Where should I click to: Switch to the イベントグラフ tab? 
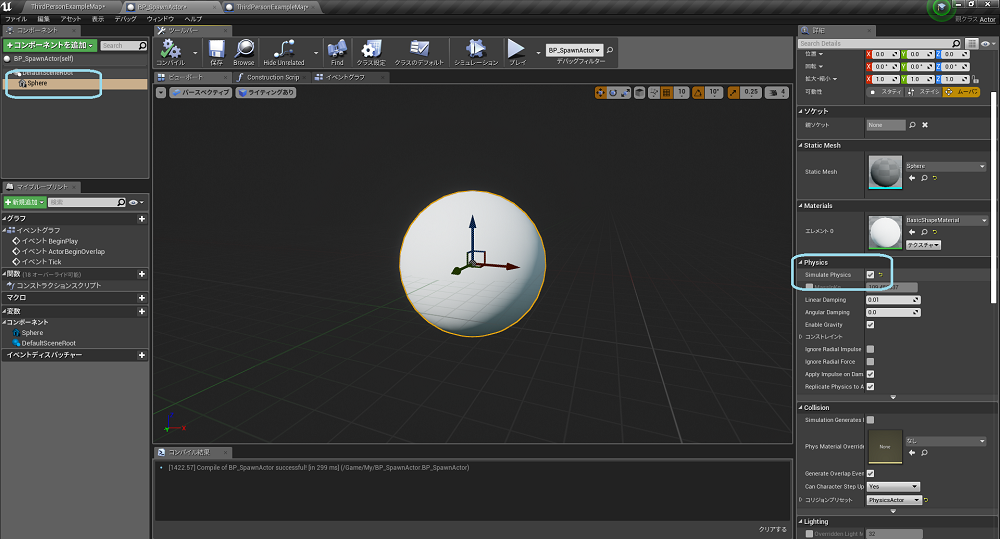(x=345, y=77)
